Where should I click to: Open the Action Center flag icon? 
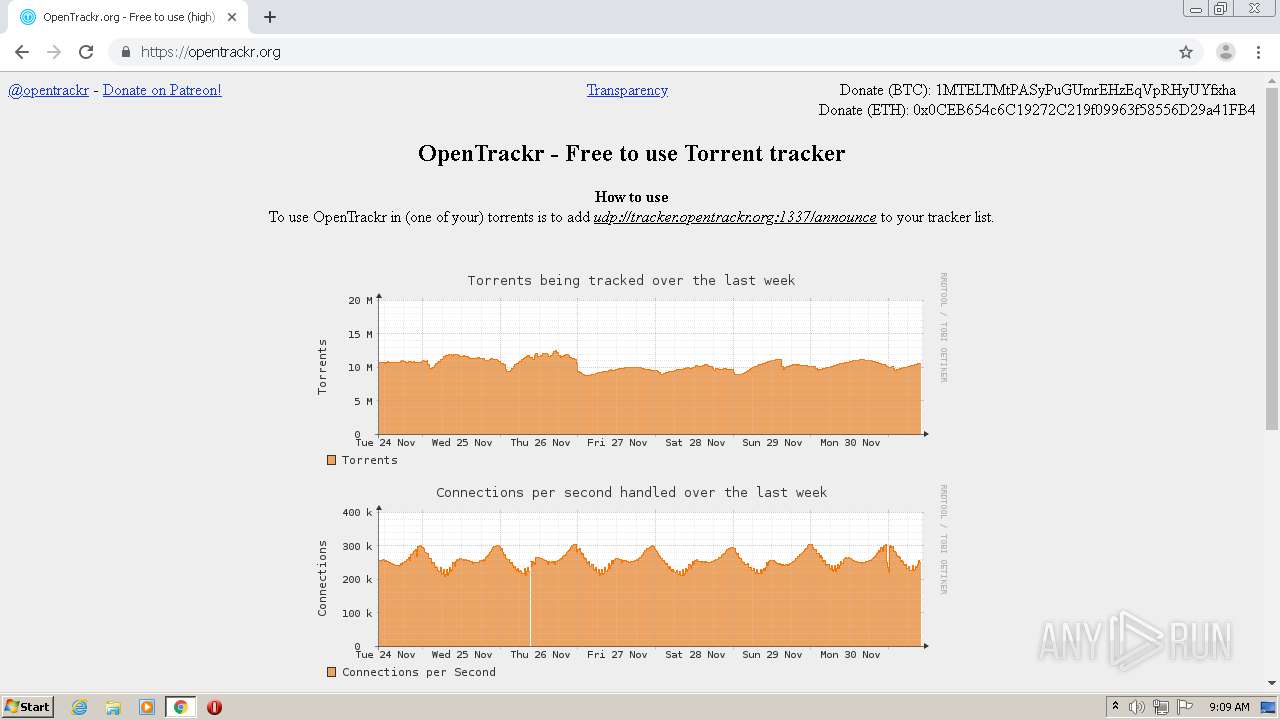tap(1185, 707)
